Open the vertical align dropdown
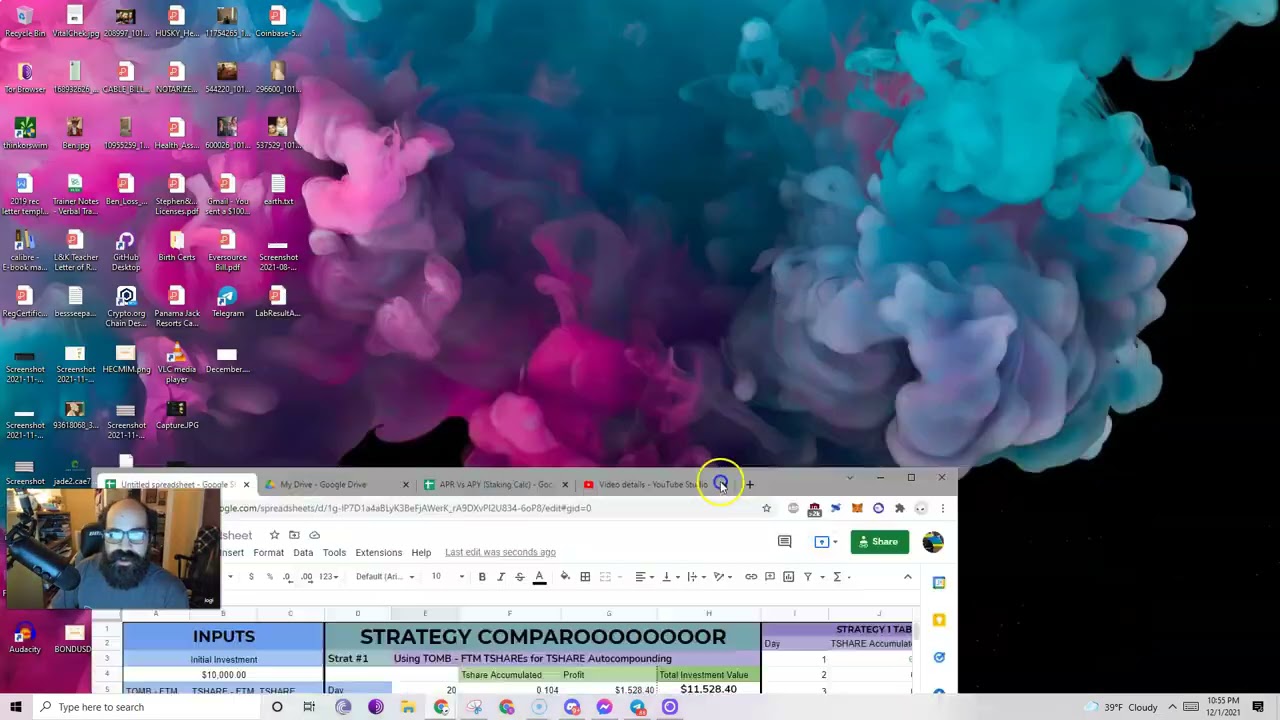 (x=669, y=576)
